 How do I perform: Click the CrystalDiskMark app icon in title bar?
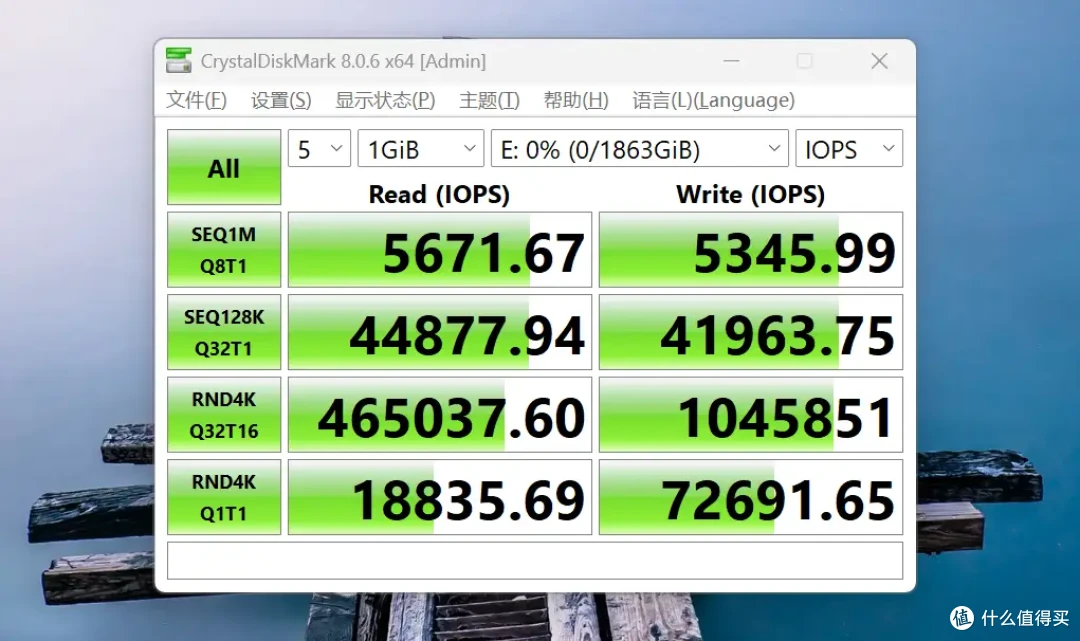click(178, 61)
